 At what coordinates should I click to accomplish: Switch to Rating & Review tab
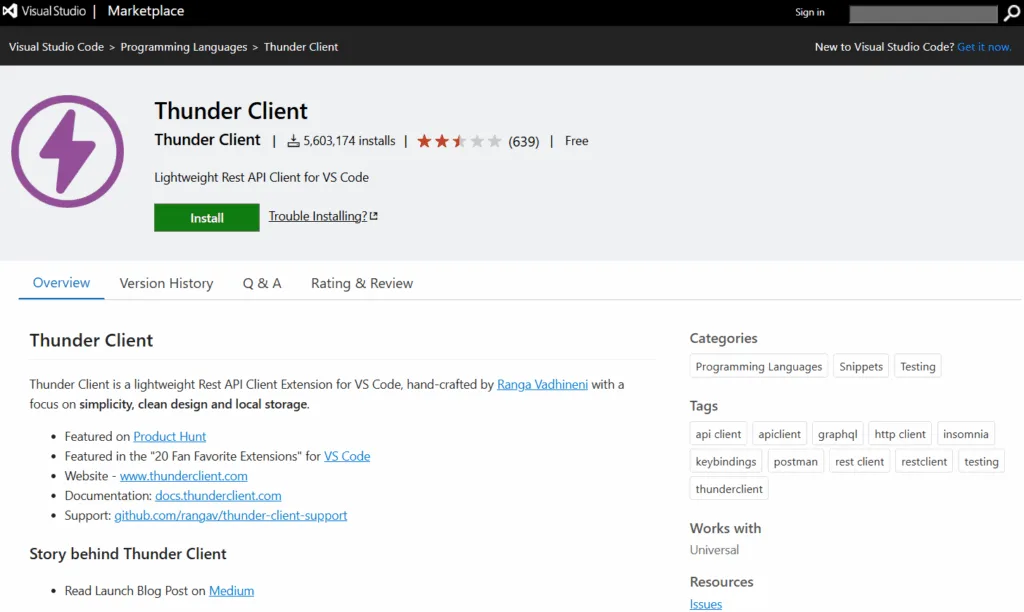pyautogui.click(x=362, y=283)
